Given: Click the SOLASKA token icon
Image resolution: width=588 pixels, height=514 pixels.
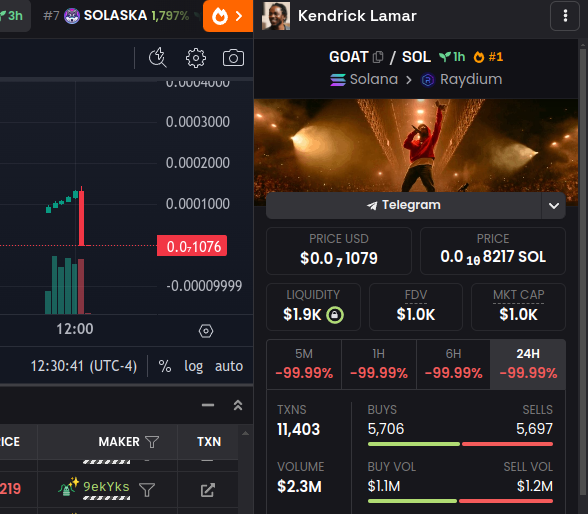Looking at the screenshot, I should [72, 16].
